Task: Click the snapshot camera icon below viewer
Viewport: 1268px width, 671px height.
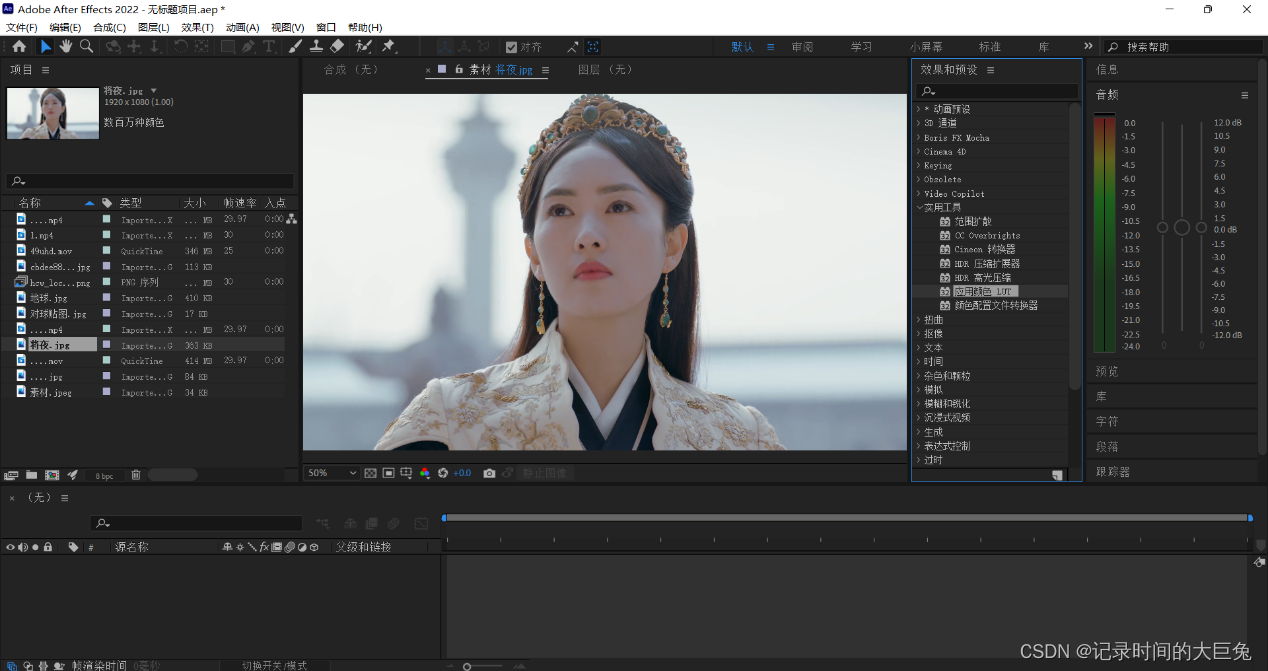Action: (x=489, y=473)
